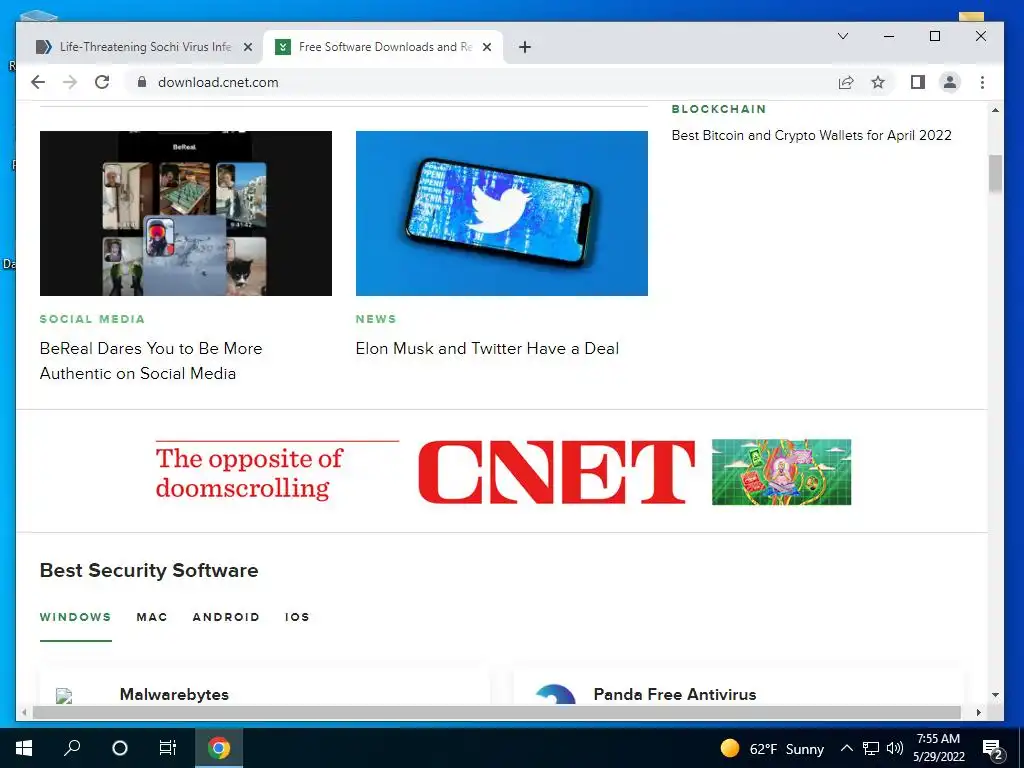
Task: Open the Chrome profile avatar
Action: 950,82
